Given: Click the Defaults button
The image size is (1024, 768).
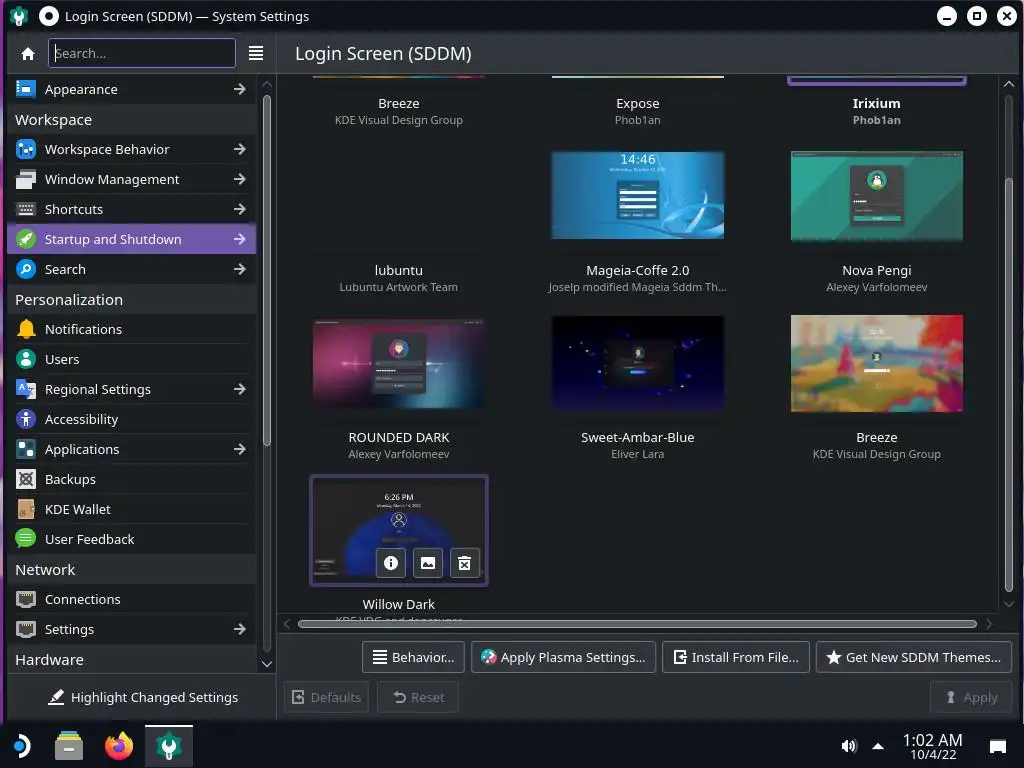Looking at the screenshot, I should pos(327,697).
